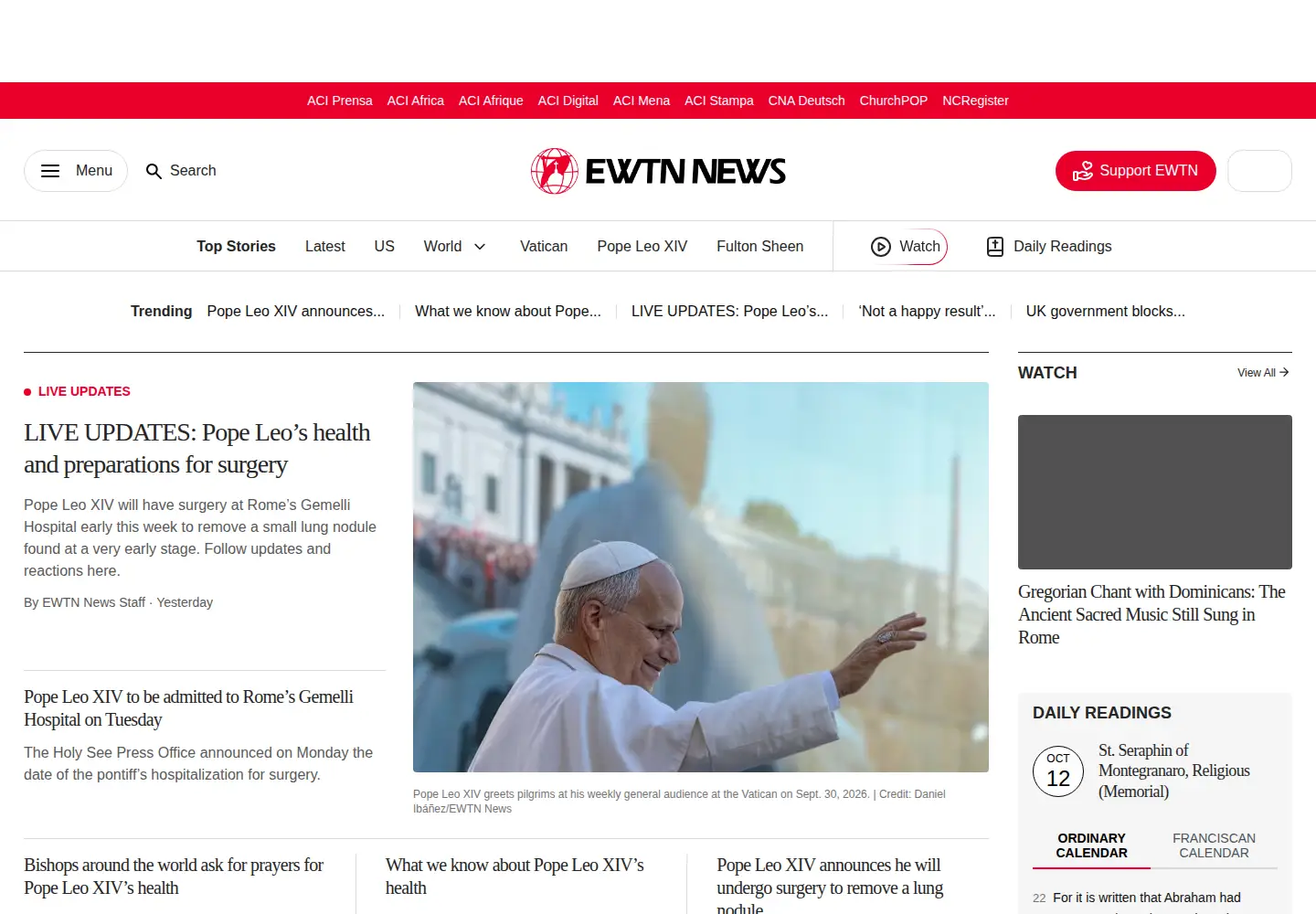Open the Fulton Sheen section
This screenshot has height=914, width=1316.
pyautogui.click(x=759, y=247)
